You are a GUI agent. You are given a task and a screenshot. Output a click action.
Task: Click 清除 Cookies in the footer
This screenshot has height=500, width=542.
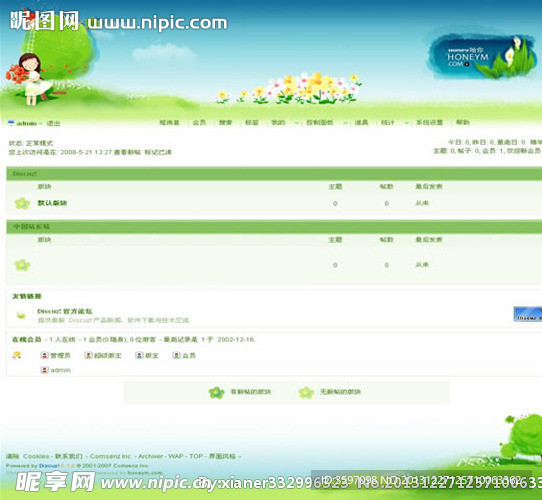tap(27, 456)
